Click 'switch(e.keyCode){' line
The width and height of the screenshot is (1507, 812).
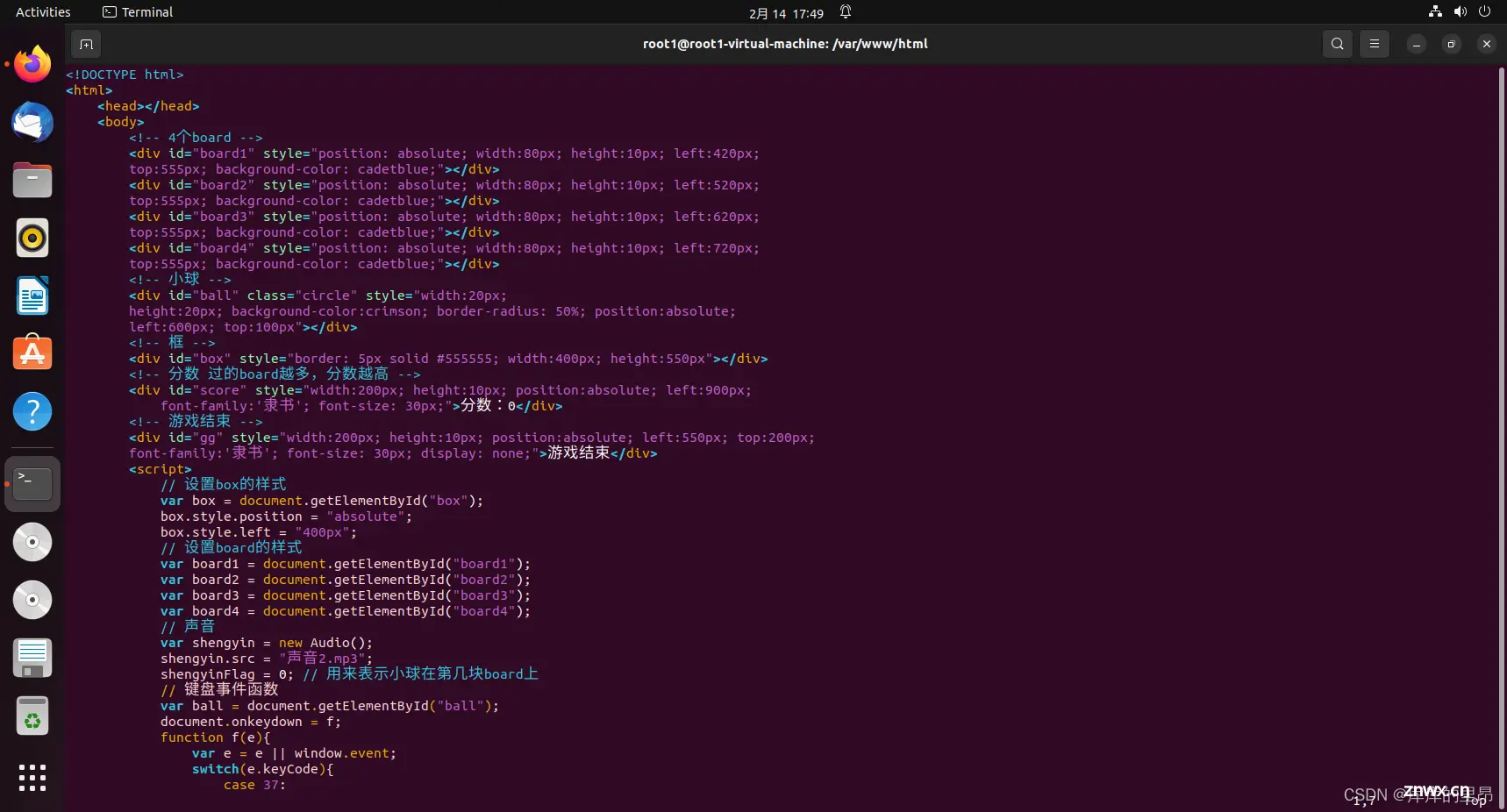263,769
